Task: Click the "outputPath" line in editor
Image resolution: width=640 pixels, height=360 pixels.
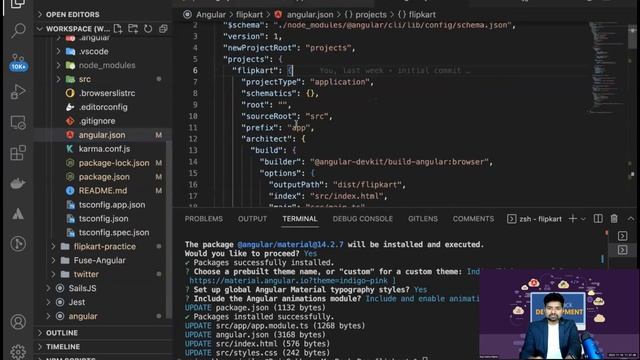Action: (x=337, y=184)
